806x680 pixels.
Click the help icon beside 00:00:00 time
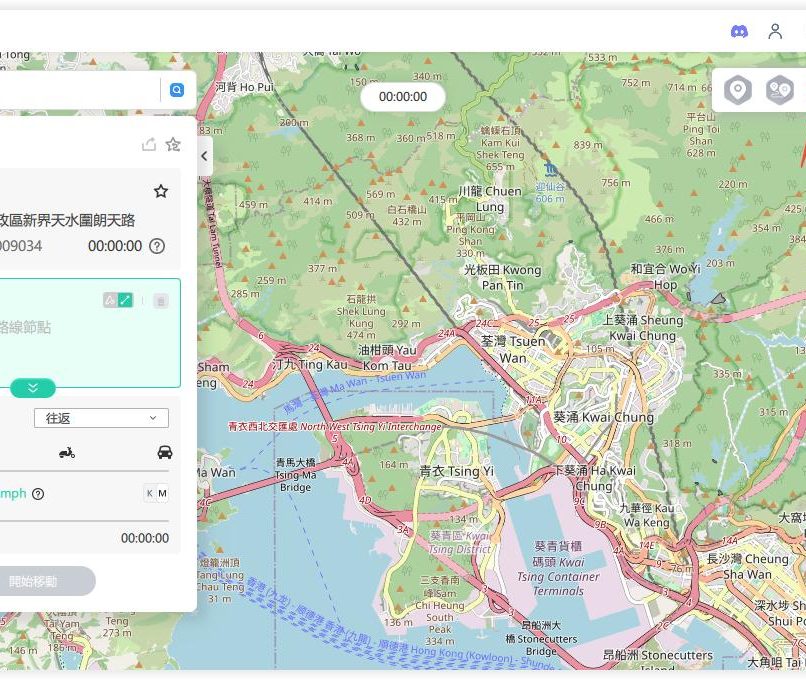(x=157, y=246)
